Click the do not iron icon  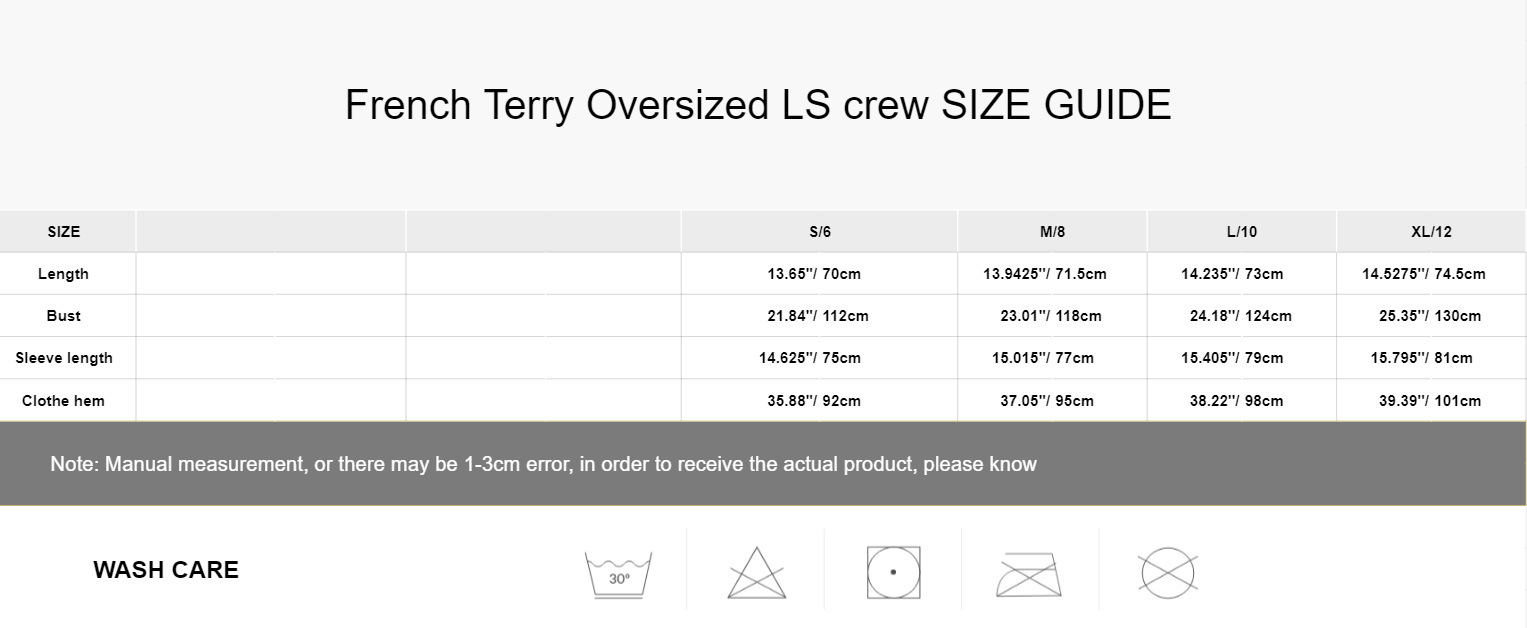click(1029, 574)
